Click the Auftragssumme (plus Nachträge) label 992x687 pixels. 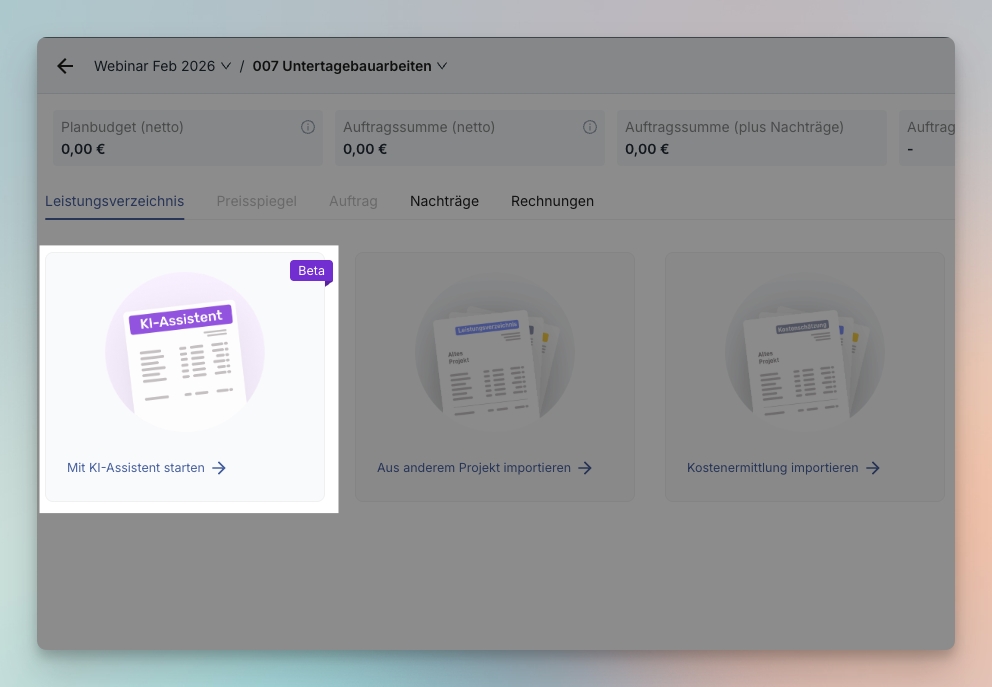[735, 127]
